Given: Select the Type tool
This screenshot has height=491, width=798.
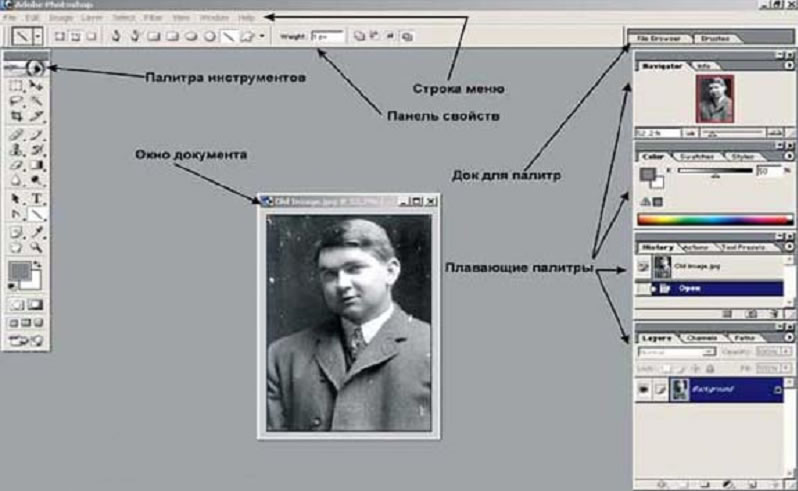Looking at the screenshot, I should [x=36, y=198].
